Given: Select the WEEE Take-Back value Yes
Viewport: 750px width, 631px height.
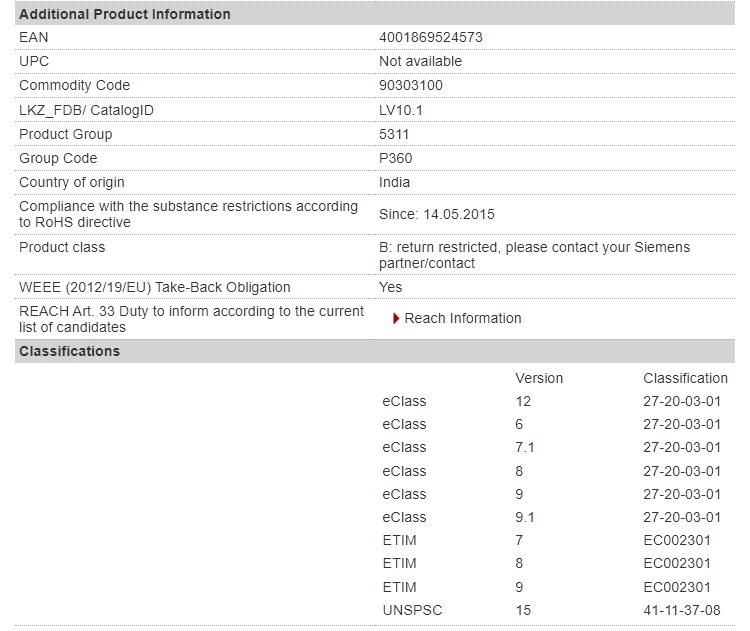Looking at the screenshot, I should click(x=390, y=287).
